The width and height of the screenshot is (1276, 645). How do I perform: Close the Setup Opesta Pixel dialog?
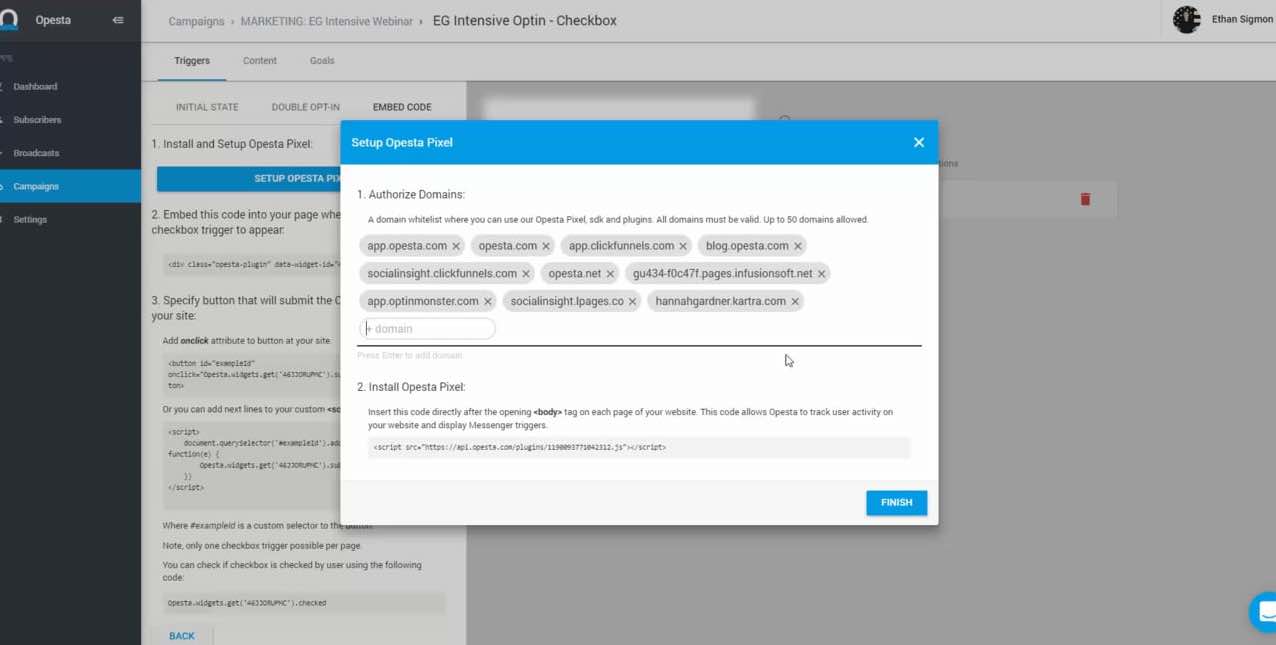coord(918,143)
